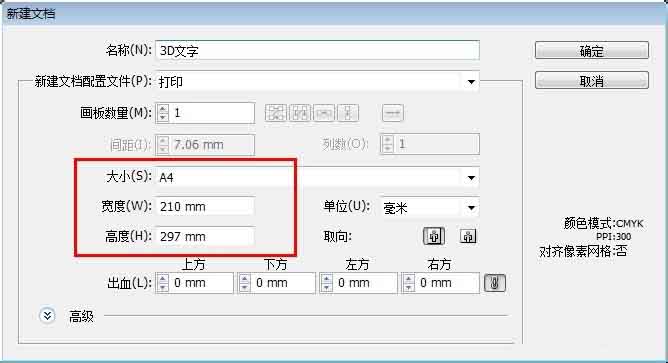The width and height of the screenshot is (668, 363).
Task: Click the right-to-left layout arrow icon
Action: point(392,113)
